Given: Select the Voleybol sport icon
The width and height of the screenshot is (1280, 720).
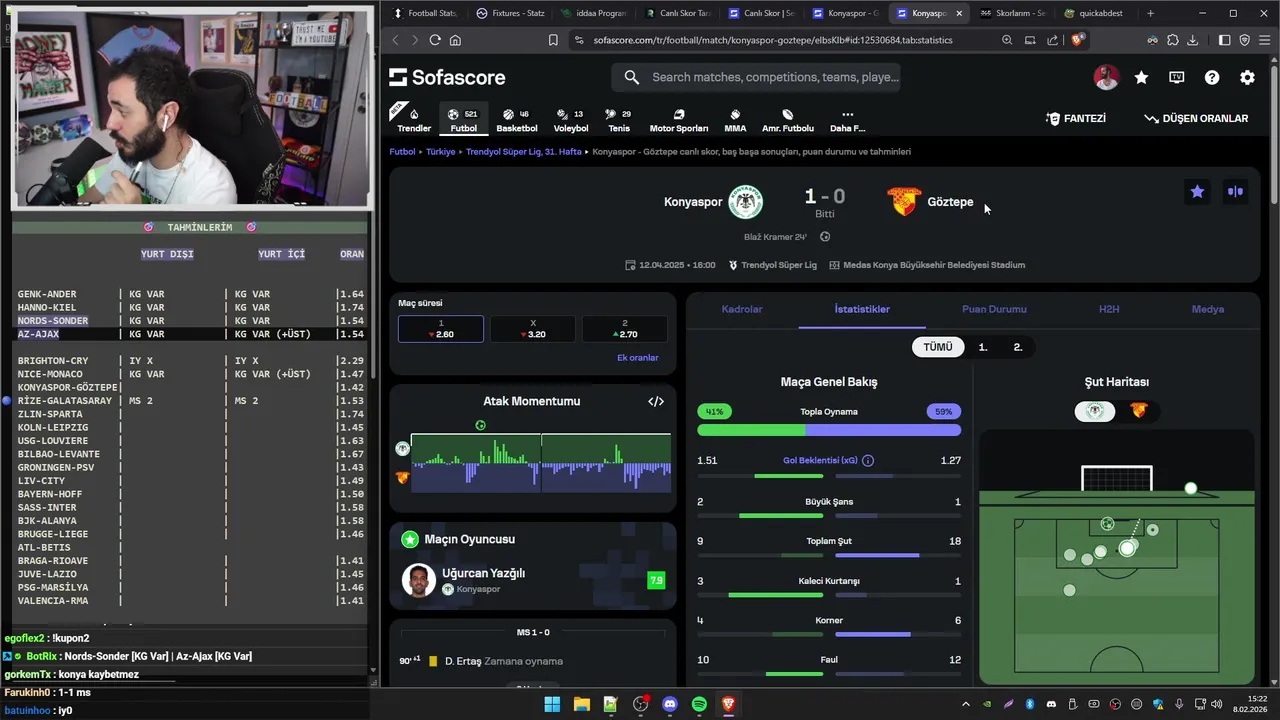Looking at the screenshot, I should 571,120.
